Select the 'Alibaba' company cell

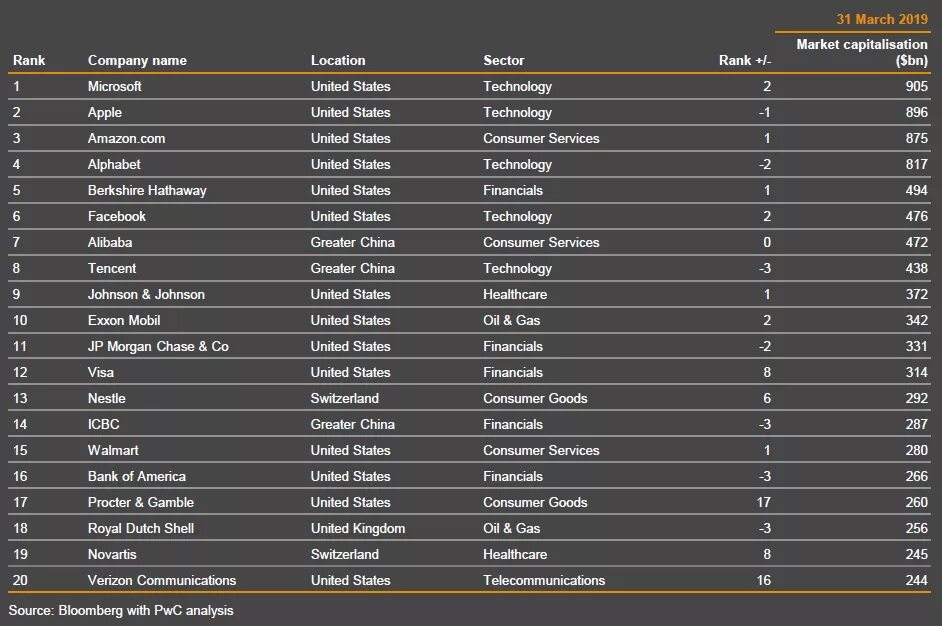tap(110, 242)
